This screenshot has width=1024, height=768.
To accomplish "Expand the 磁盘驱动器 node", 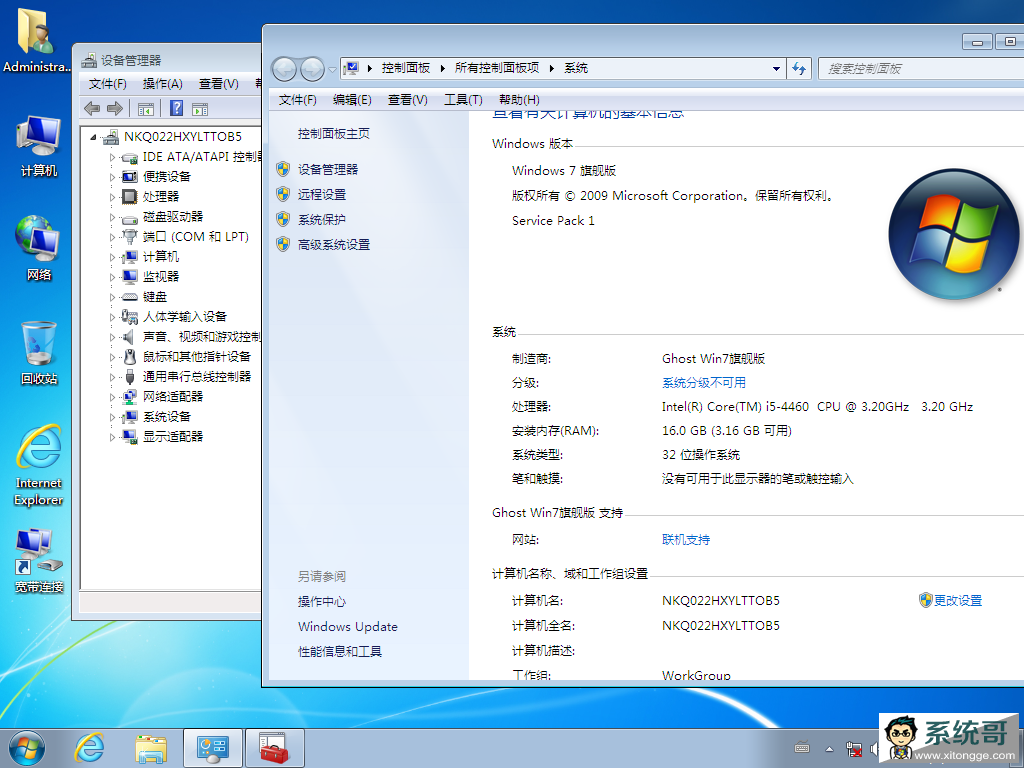I will [x=112, y=217].
